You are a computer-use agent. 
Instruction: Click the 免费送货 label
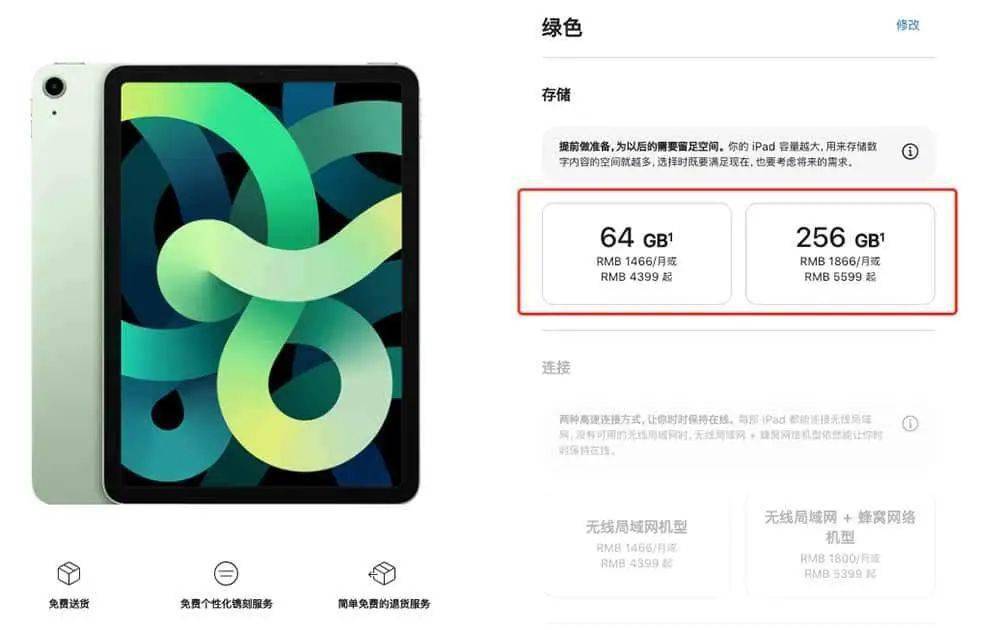[69, 603]
